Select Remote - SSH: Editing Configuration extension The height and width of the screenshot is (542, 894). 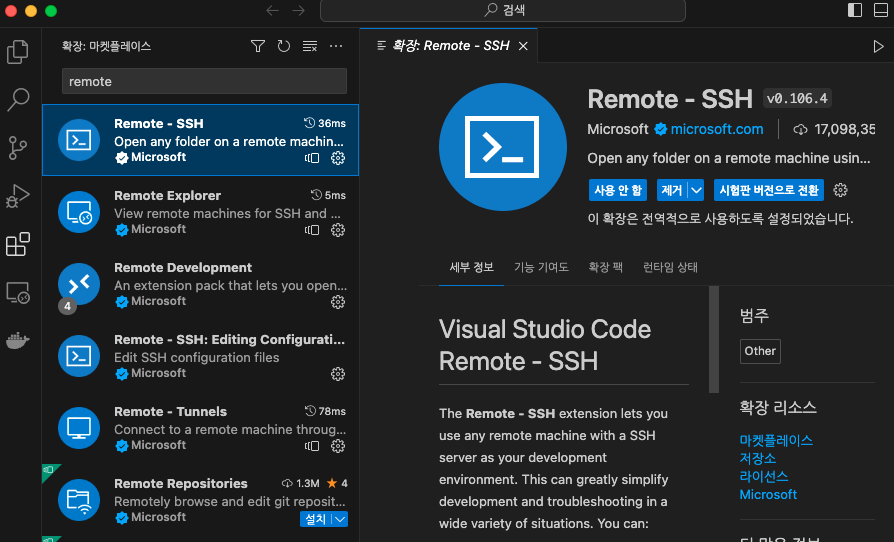201,356
